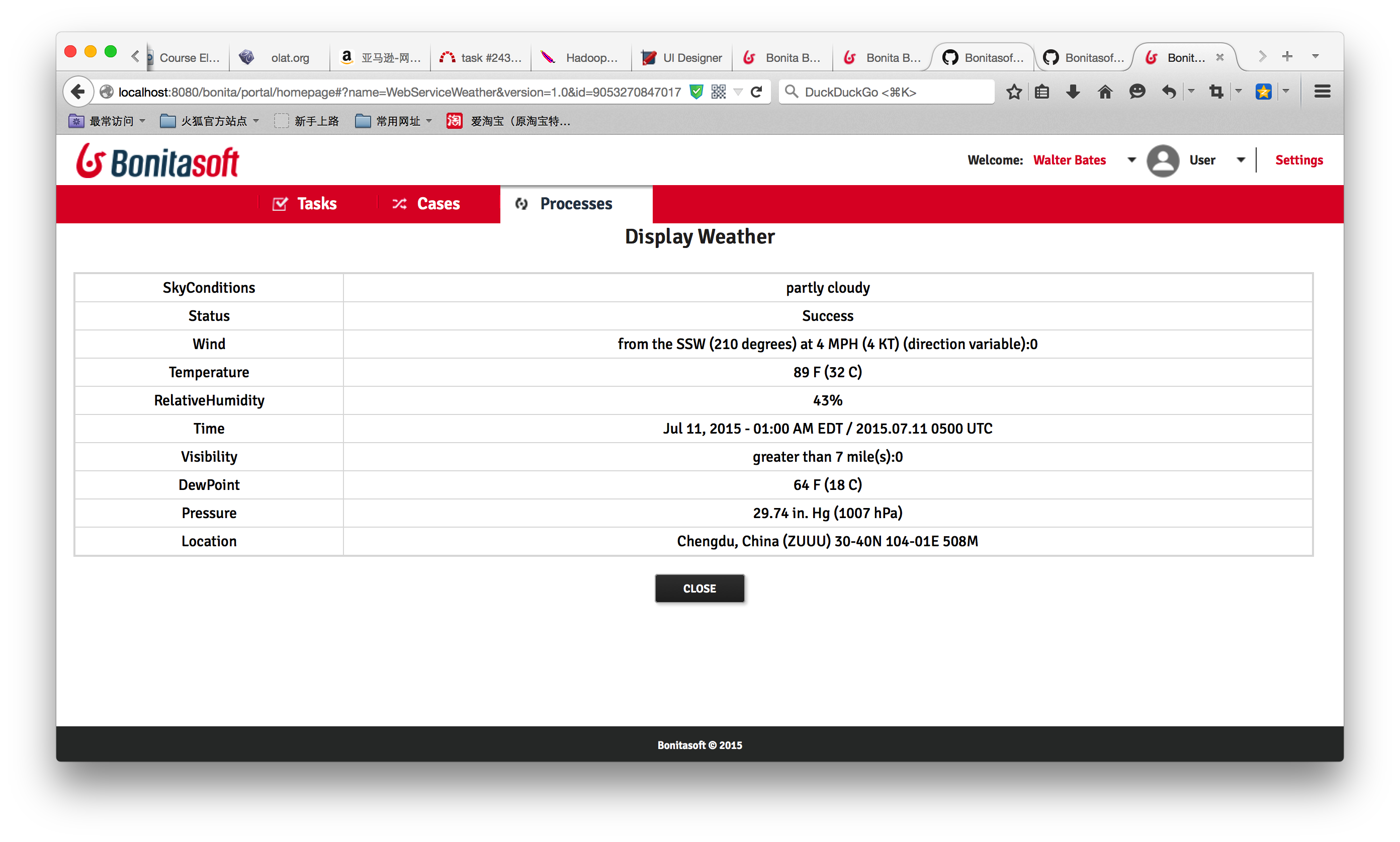Image resolution: width=1400 pixels, height=842 pixels.
Task: Open the hamburger browser menu
Action: 1322,92
